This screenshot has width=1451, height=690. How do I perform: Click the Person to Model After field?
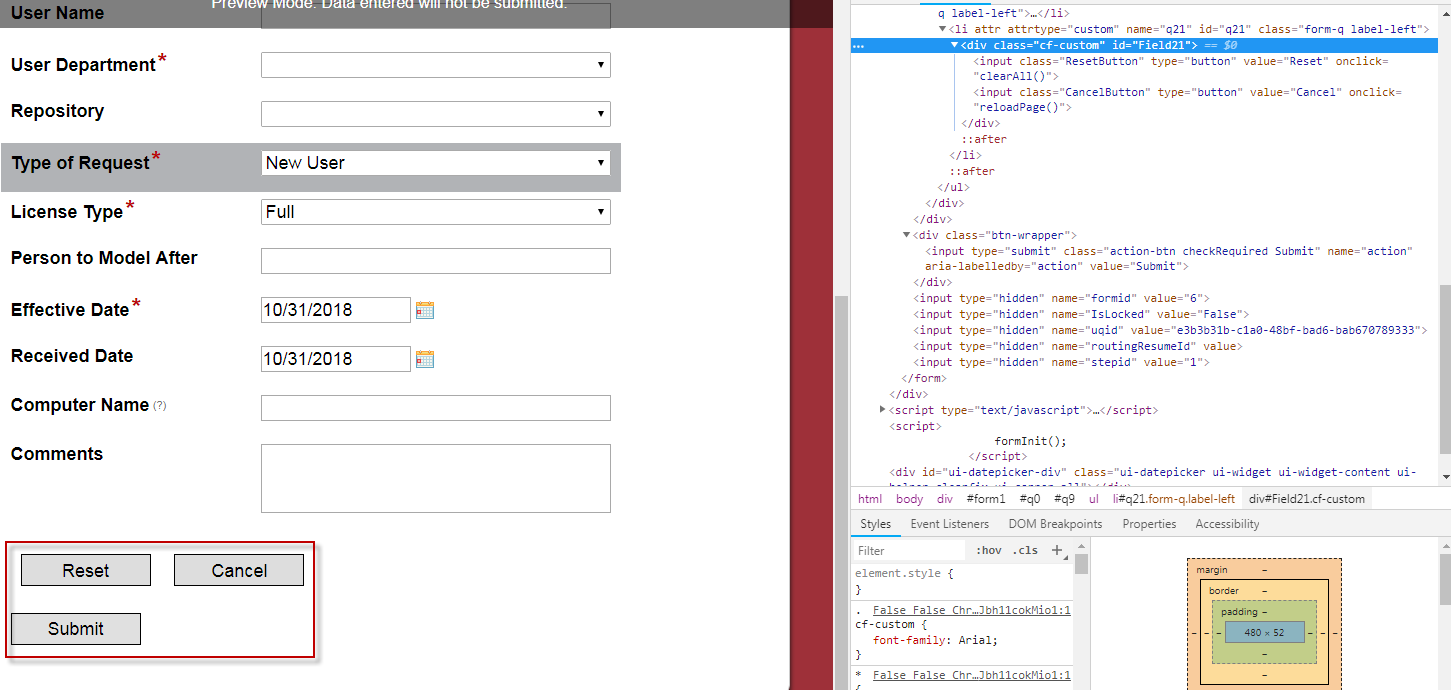(435, 261)
